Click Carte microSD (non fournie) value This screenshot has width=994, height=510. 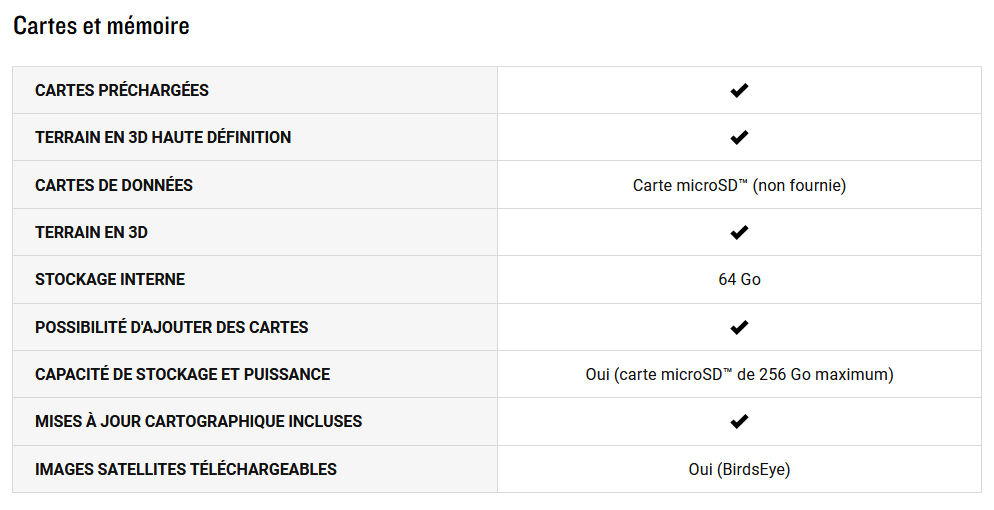(739, 185)
